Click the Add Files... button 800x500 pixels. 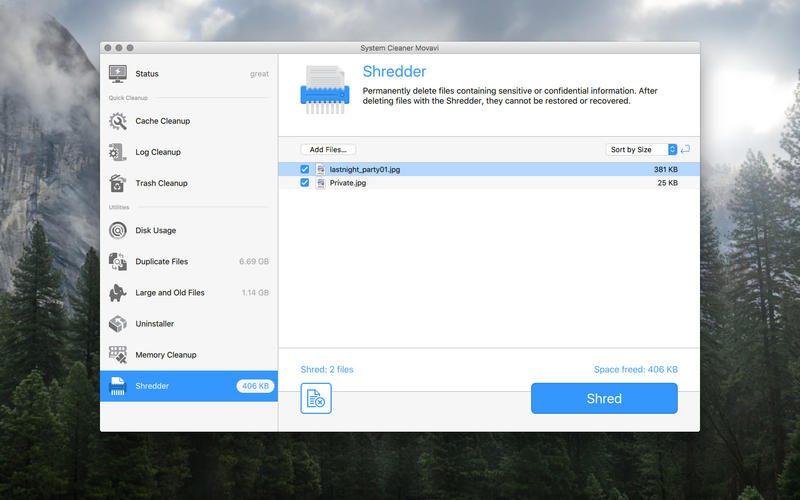click(328, 149)
